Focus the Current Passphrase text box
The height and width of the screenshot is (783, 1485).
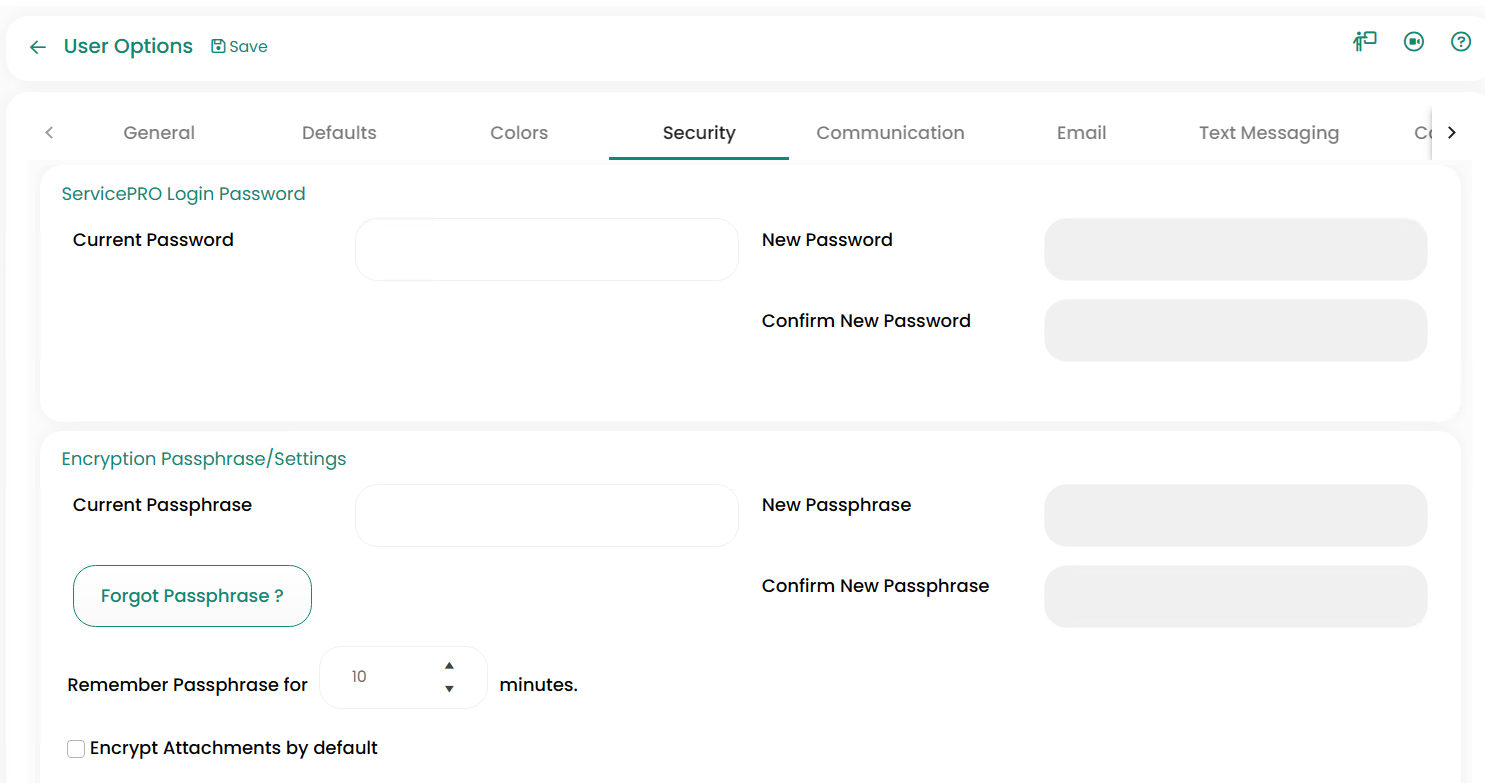click(546, 516)
